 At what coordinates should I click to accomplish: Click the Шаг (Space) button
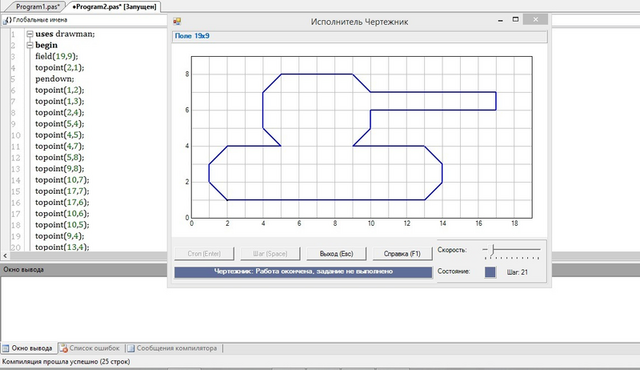coord(270,253)
